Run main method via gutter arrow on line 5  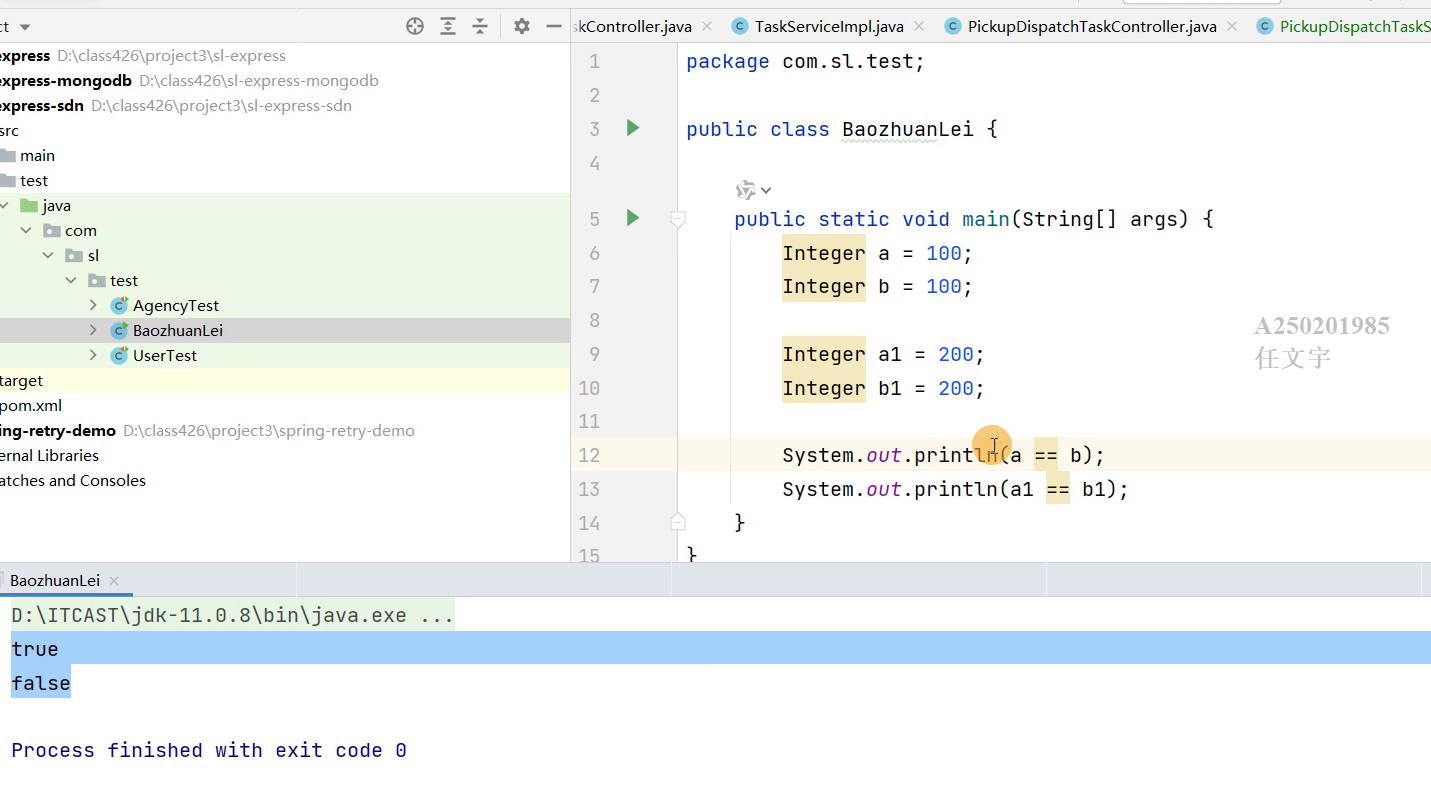point(632,218)
